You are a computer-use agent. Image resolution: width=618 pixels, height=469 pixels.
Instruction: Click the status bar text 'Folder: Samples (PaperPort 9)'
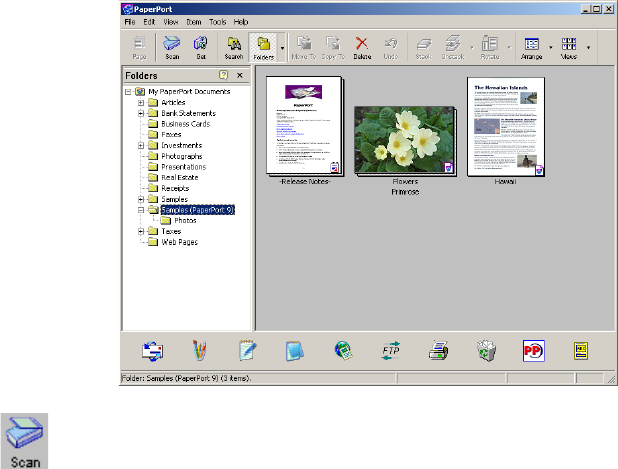(x=186, y=378)
